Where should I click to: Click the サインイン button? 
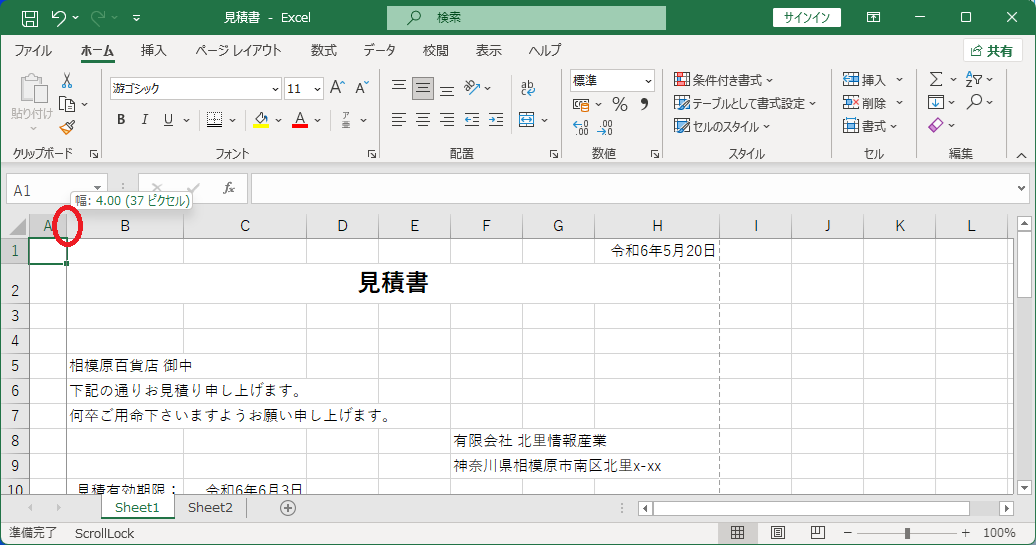(807, 18)
